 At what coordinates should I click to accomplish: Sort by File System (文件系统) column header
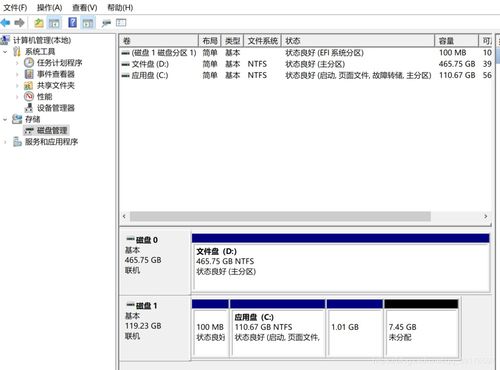pyautogui.click(x=262, y=41)
